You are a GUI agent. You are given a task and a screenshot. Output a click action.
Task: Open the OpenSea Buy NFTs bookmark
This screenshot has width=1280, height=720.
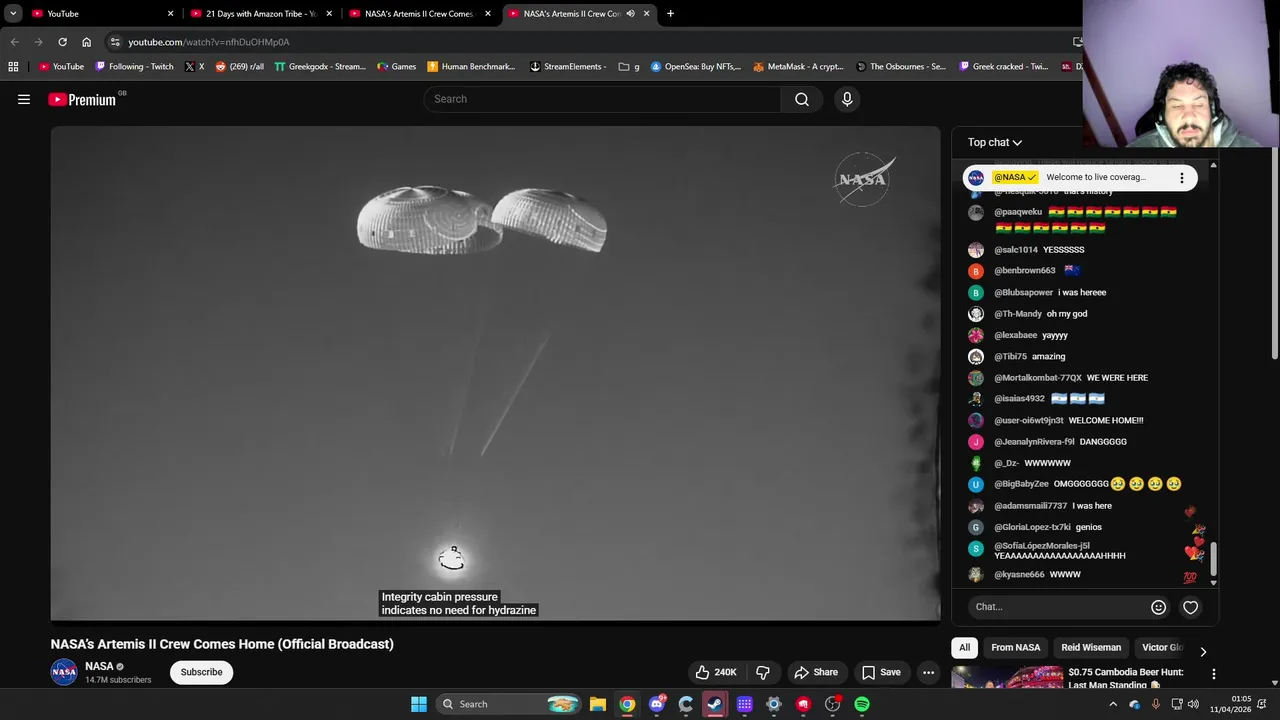(x=696, y=66)
